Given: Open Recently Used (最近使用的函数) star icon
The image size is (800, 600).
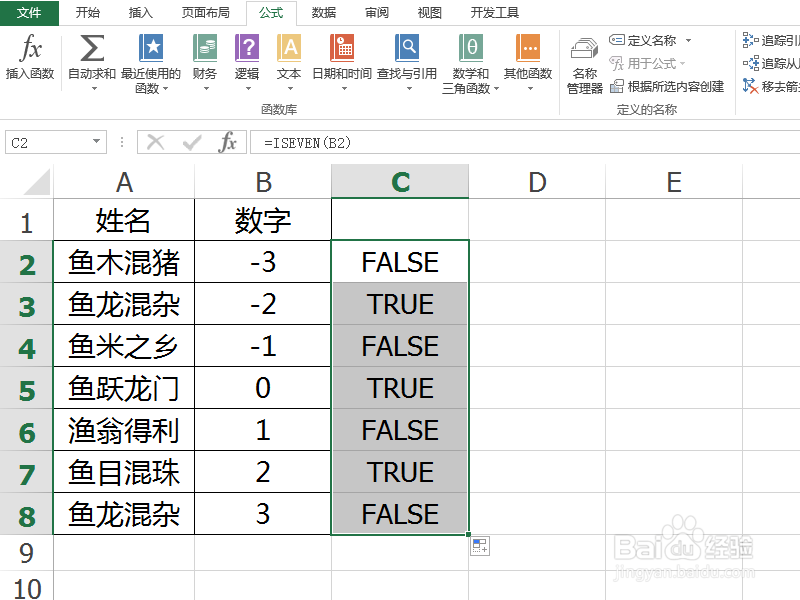Looking at the screenshot, I should [152, 48].
